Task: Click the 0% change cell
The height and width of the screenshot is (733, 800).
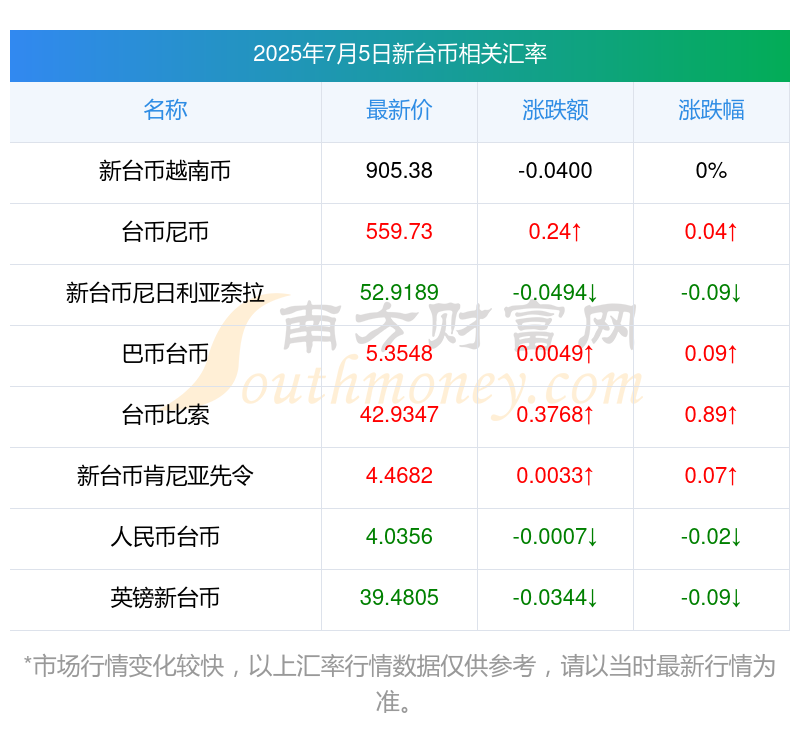Action: [x=711, y=171]
